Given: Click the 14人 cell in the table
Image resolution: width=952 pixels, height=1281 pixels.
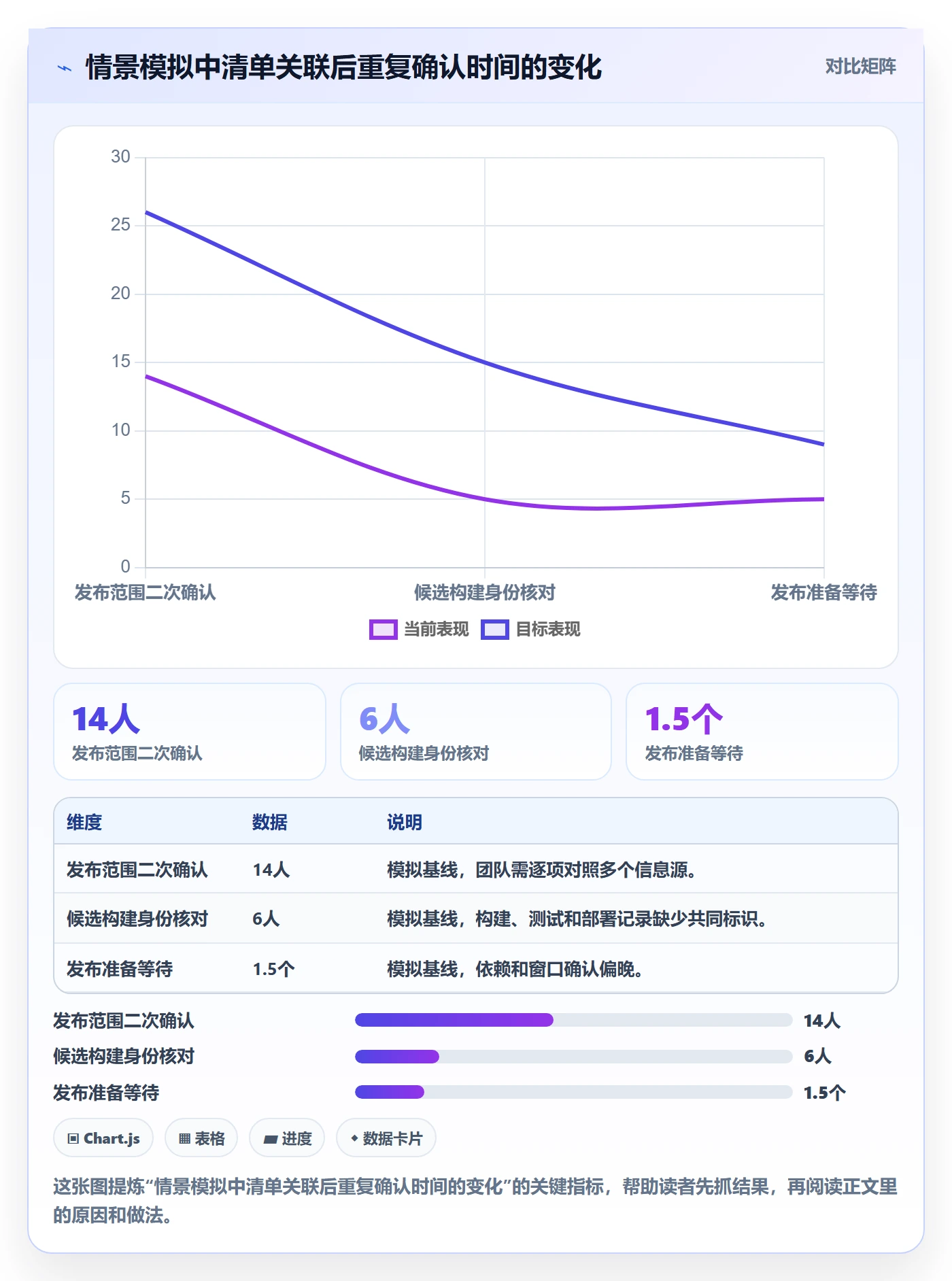Looking at the screenshot, I should (271, 870).
